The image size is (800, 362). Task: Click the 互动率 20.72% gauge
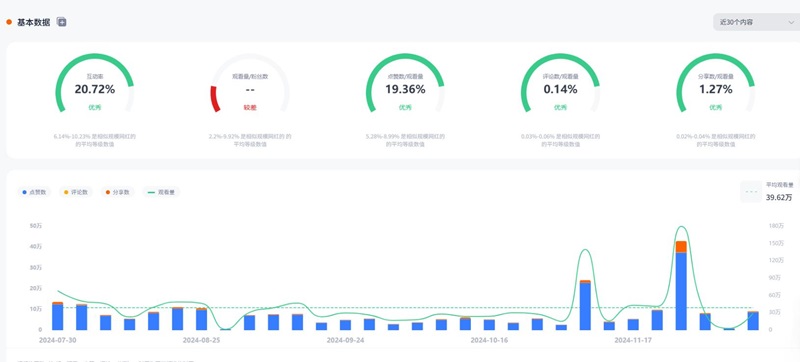94,83
